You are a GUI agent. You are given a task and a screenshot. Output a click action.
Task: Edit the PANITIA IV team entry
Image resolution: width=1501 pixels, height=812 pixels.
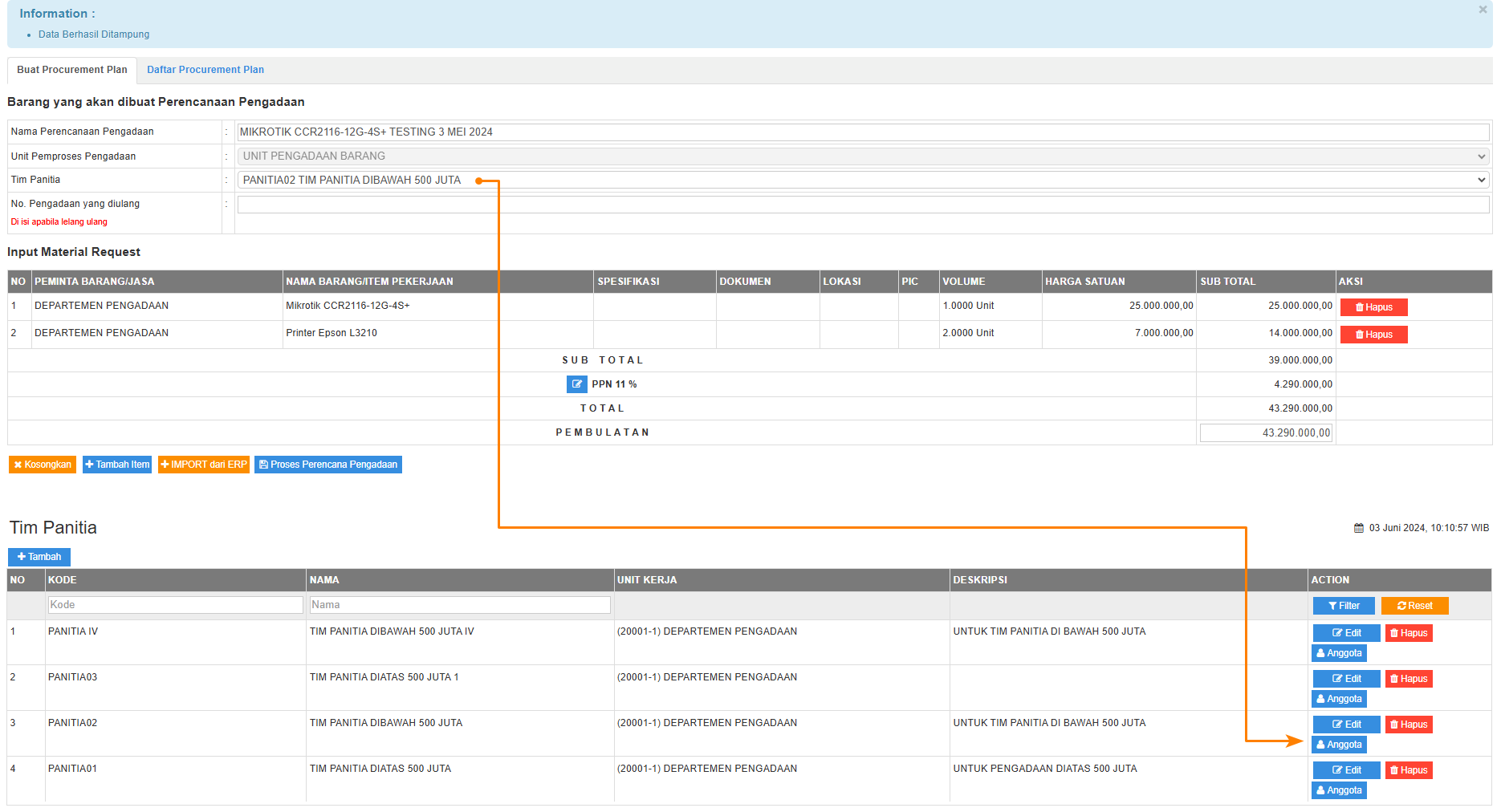1346,633
